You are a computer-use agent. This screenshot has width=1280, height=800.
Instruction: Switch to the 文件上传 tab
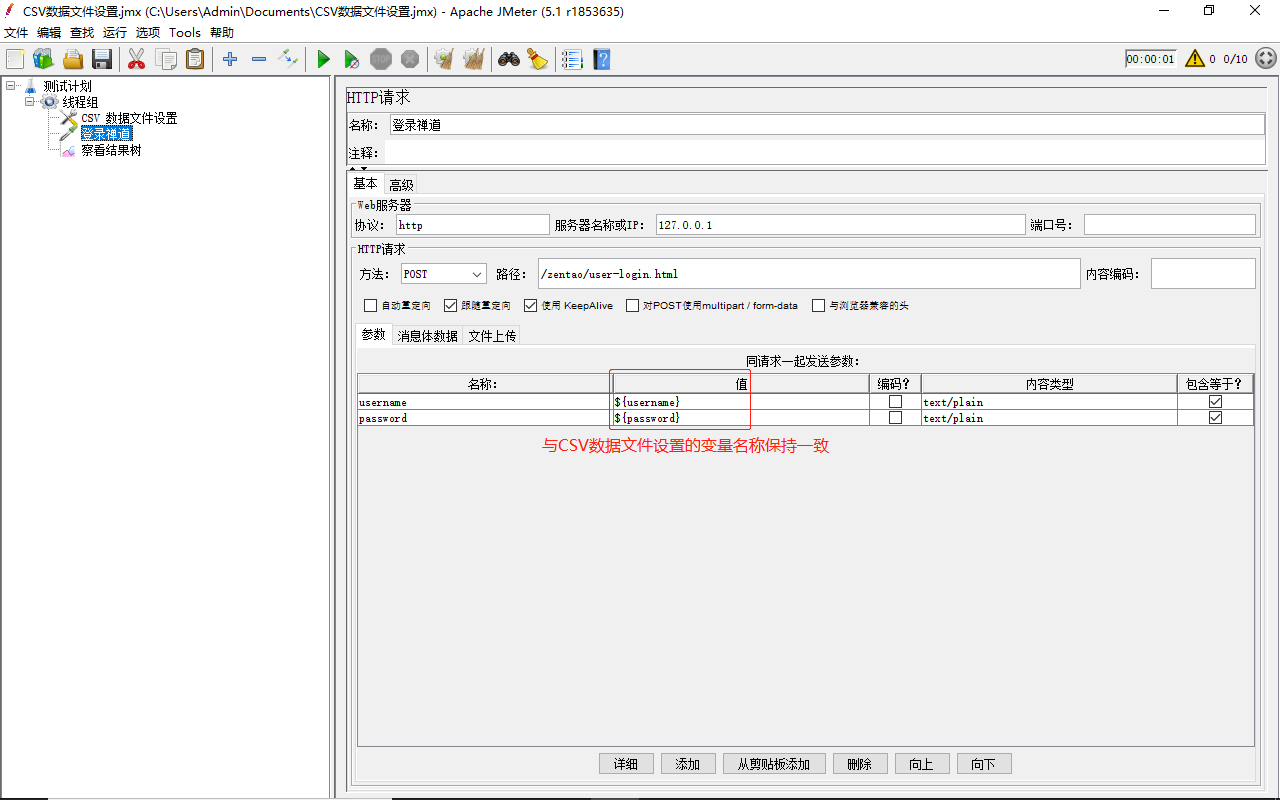click(x=492, y=336)
